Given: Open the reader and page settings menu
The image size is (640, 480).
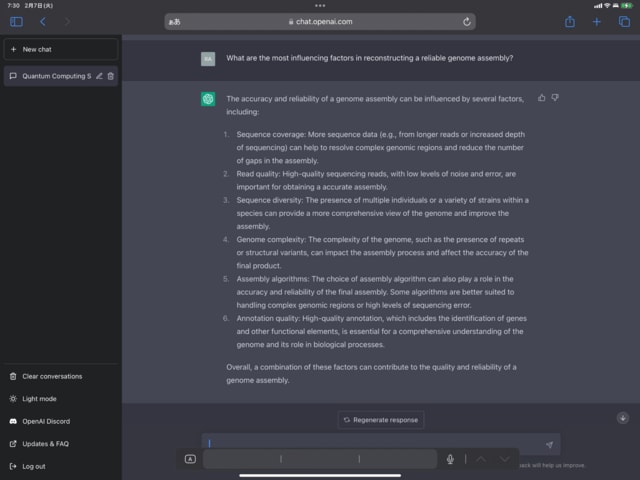Looking at the screenshot, I should tap(175, 21).
